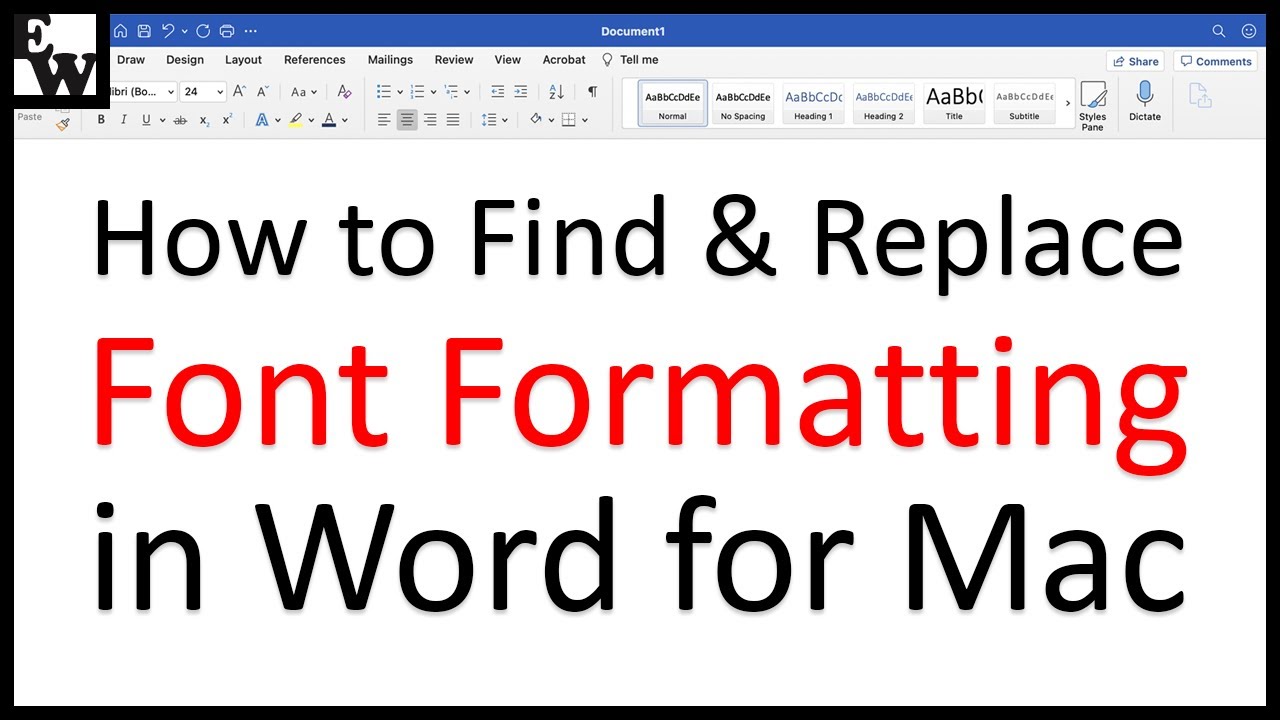Toggle underline formatting

tap(146, 120)
